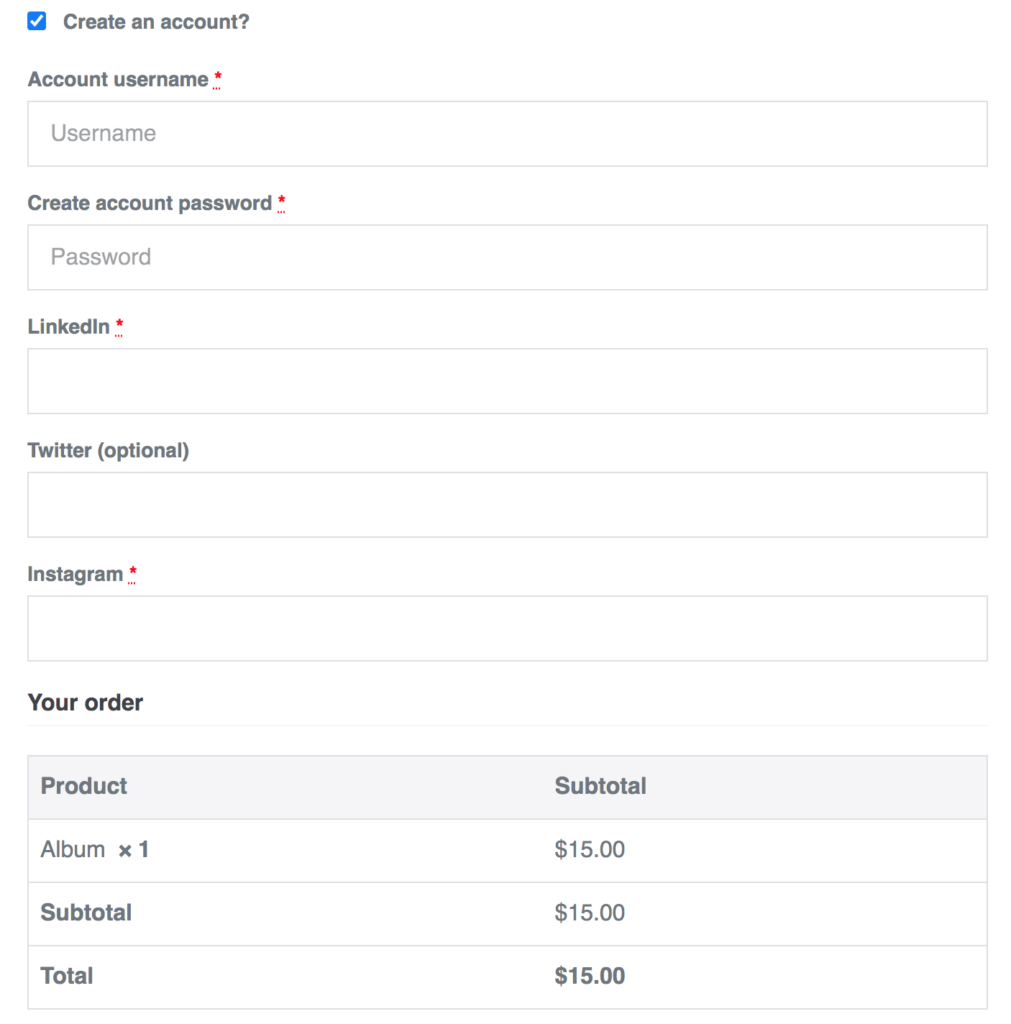Focus the Password input field
This screenshot has height=1024, width=1011.
[x=507, y=257]
